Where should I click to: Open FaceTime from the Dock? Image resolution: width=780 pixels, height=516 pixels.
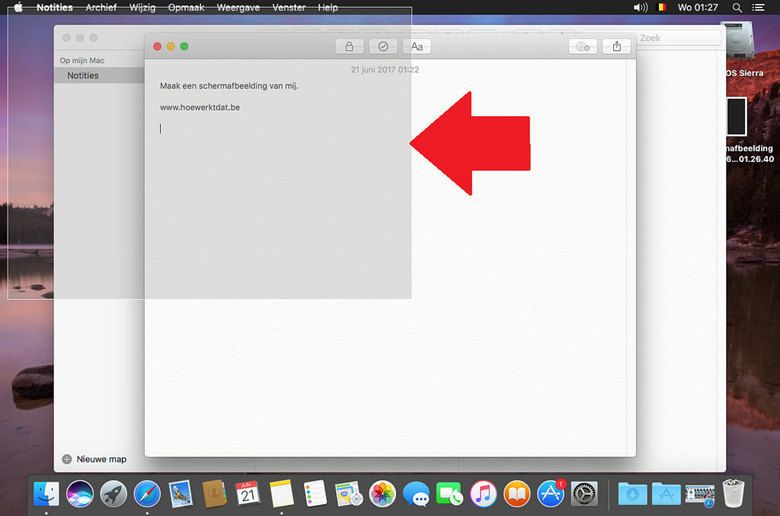click(449, 494)
